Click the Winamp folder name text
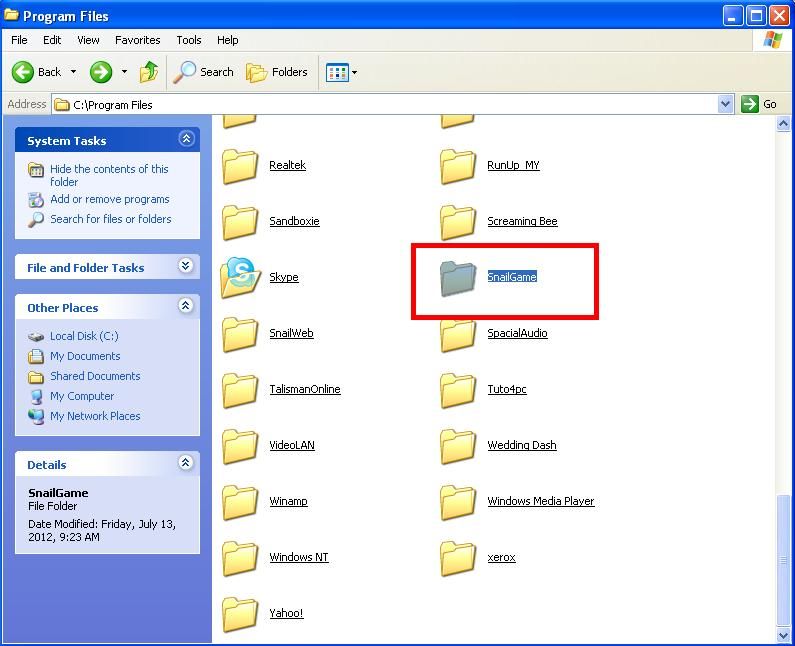The height and width of the screenshot is (646, 795). coord(288,501)
